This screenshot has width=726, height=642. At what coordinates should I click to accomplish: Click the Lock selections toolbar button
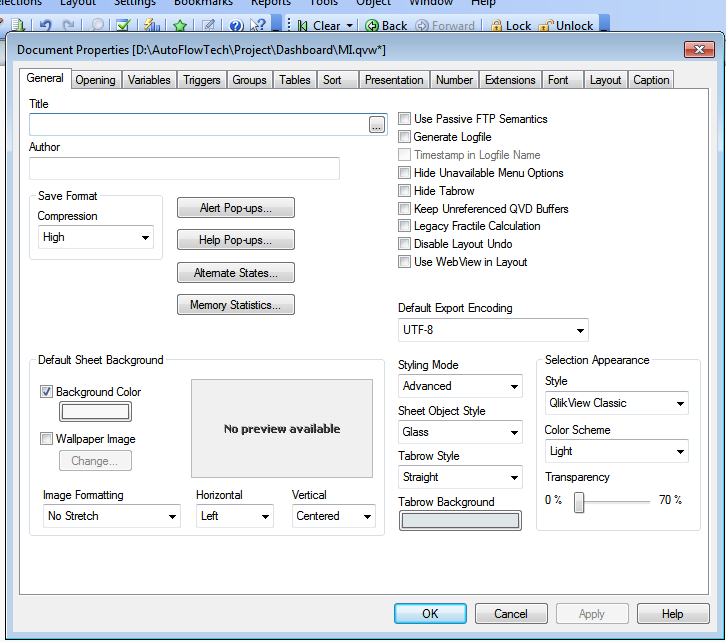(510, 25)
